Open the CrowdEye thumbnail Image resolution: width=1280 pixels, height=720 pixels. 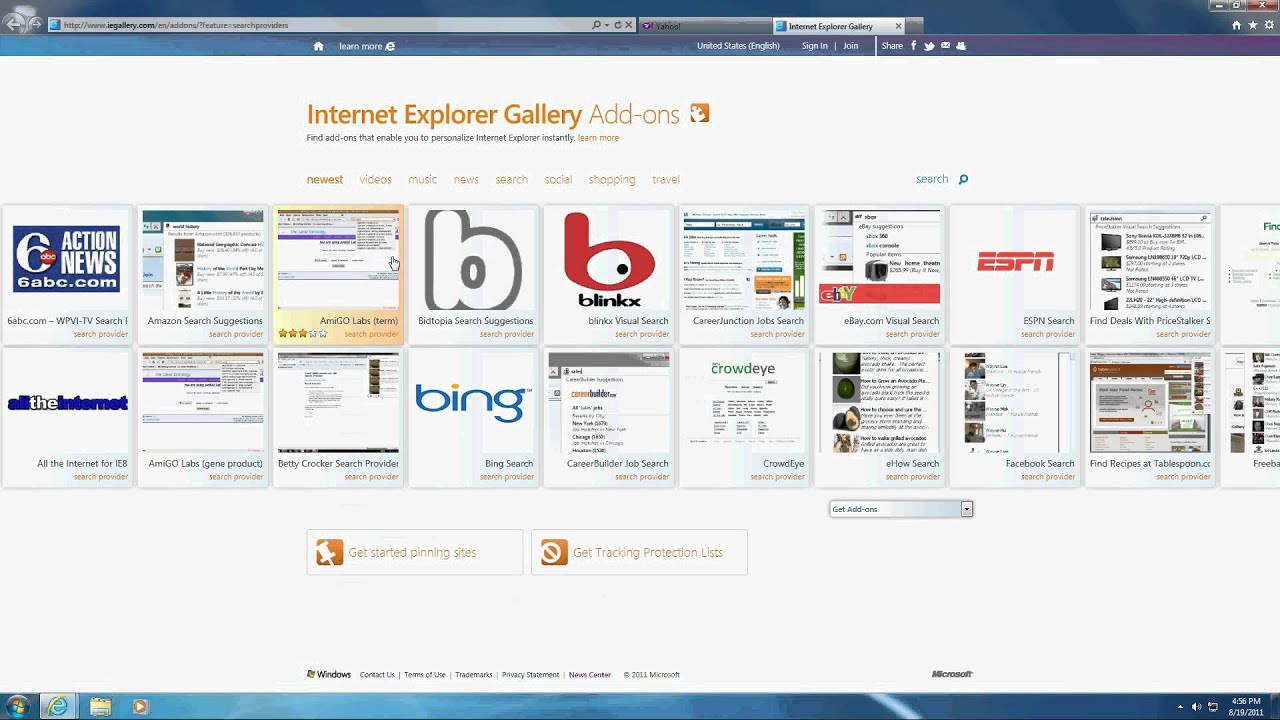click(x=744, y=416)
